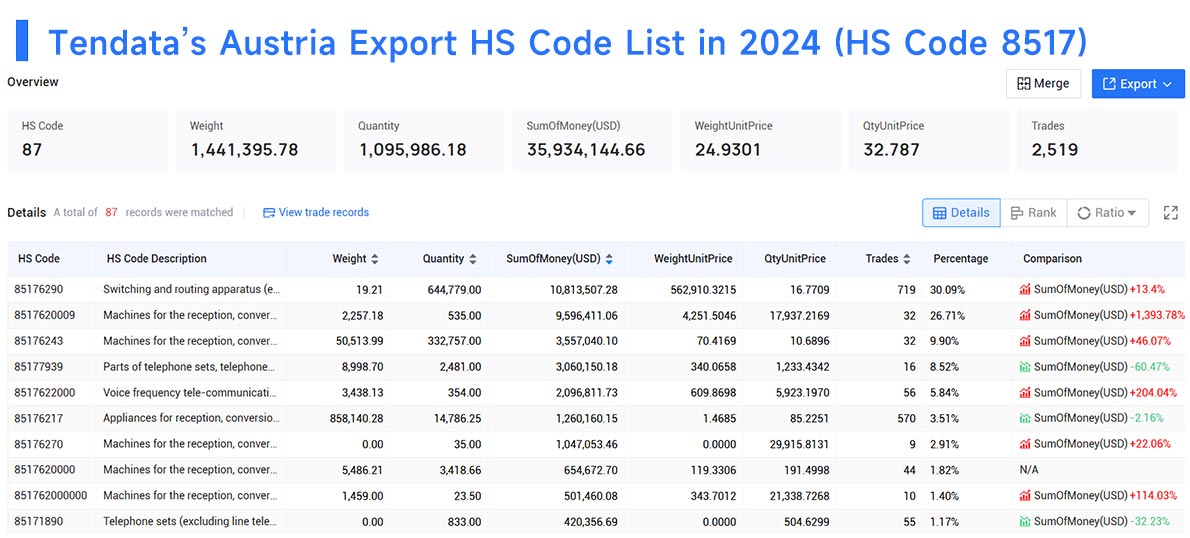Click comparison chart icon for +204.04%
The image size is (1190, 538).
pyautogui.click(x=1025, y=393)
